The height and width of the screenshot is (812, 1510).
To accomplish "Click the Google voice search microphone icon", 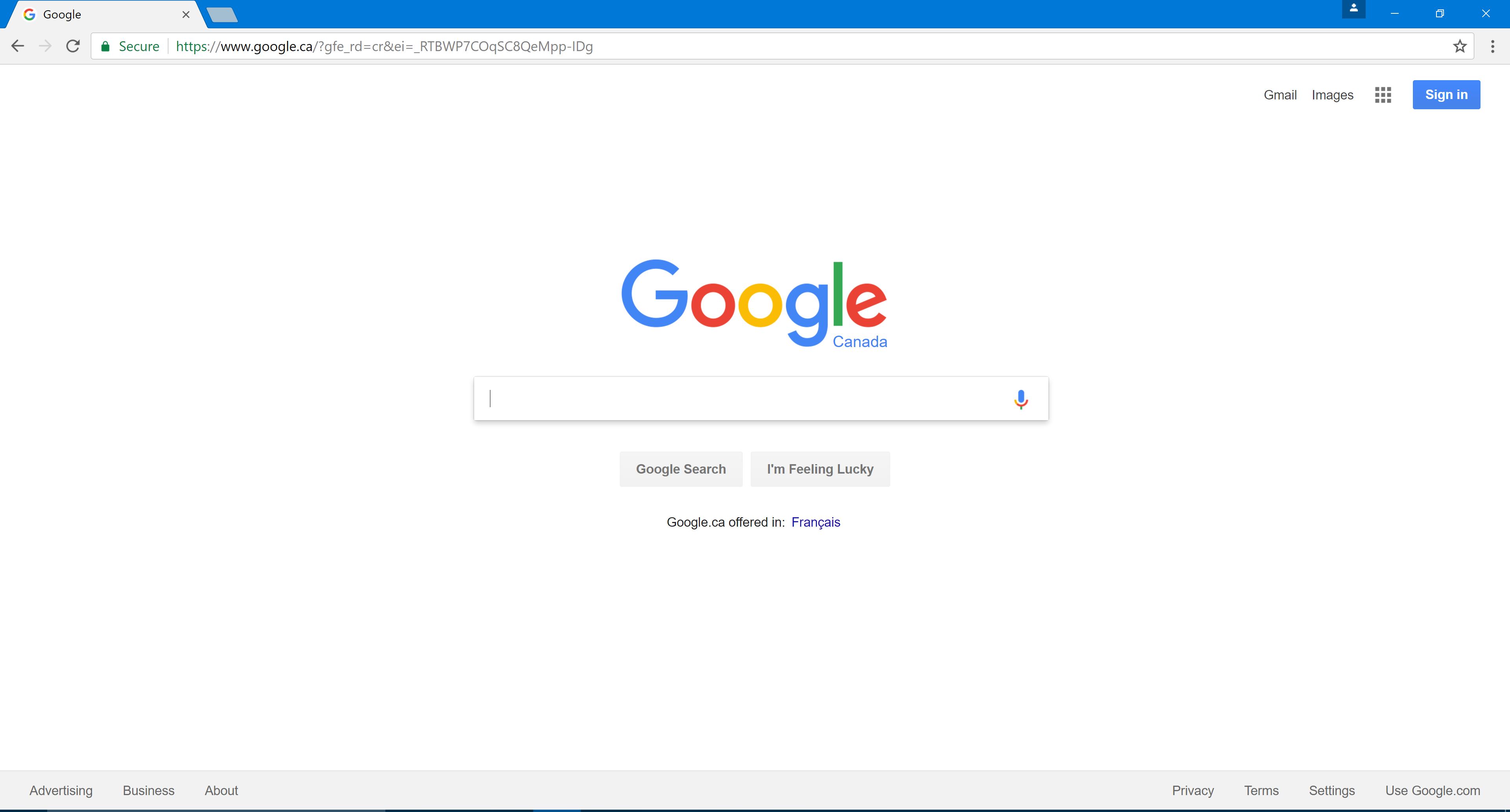I will click(x=1020, y=398).
